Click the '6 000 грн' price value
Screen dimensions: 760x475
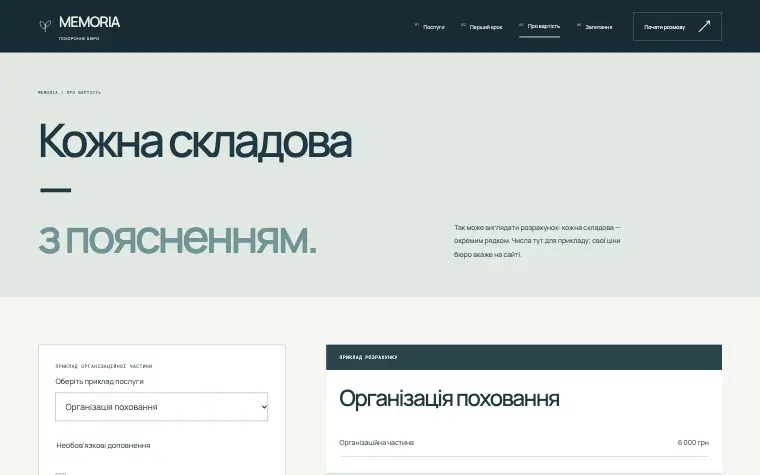pos(693,443)
